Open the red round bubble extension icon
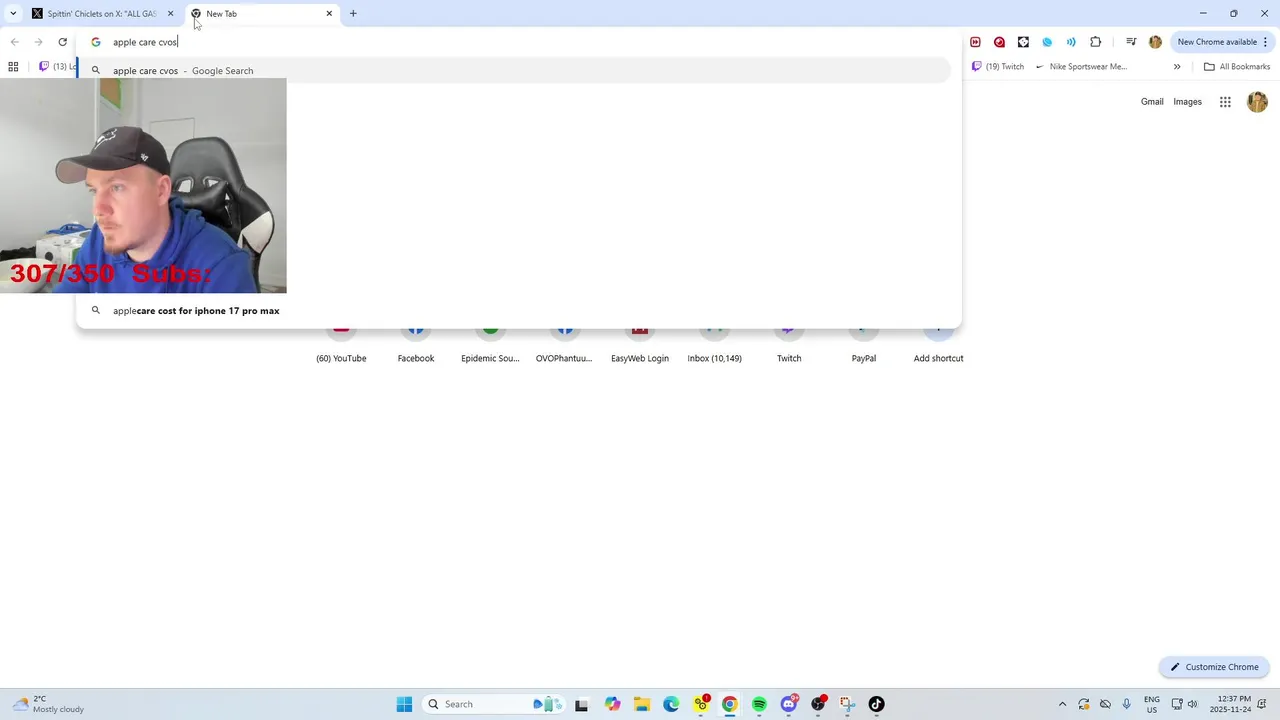This screenshot has height=720, width=1280. pos(999,42)
